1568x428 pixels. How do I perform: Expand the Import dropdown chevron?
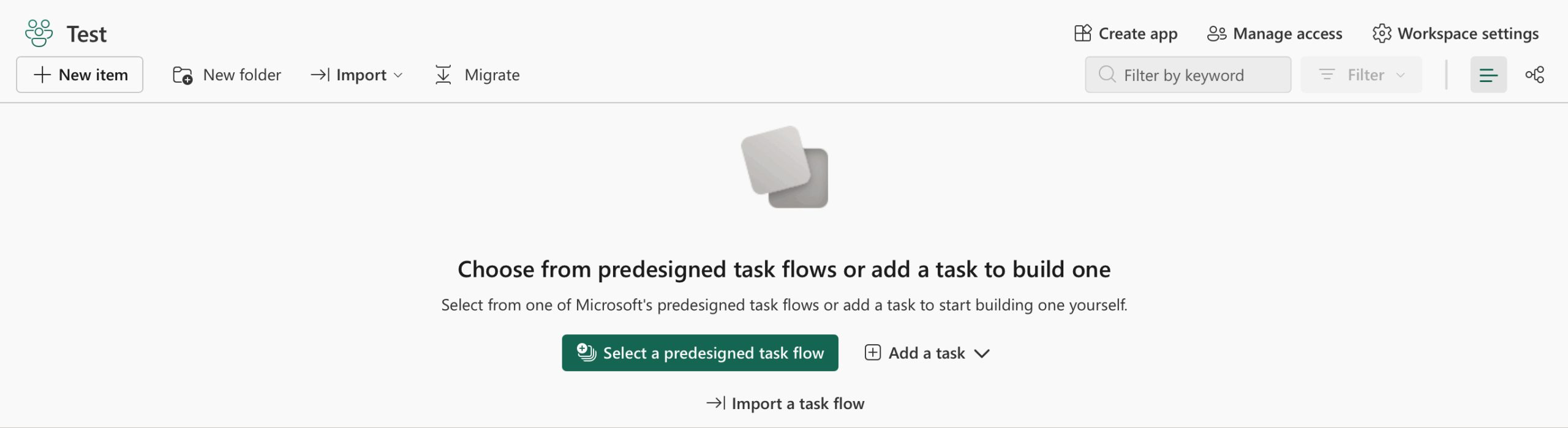[x=398, y=75]
